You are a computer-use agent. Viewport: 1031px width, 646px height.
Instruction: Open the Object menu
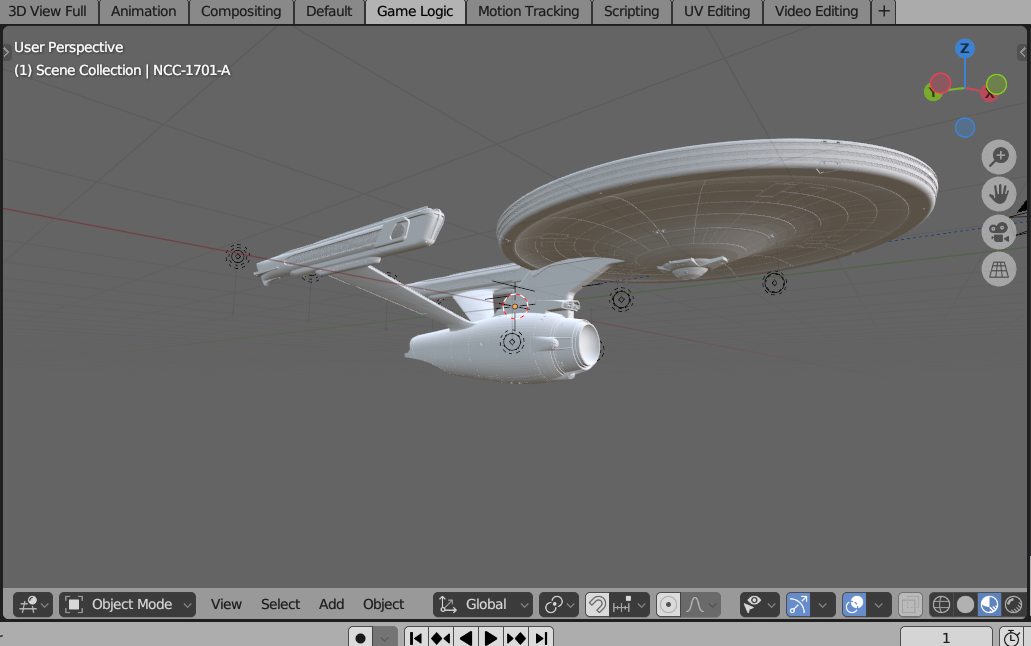click(383, 604)
